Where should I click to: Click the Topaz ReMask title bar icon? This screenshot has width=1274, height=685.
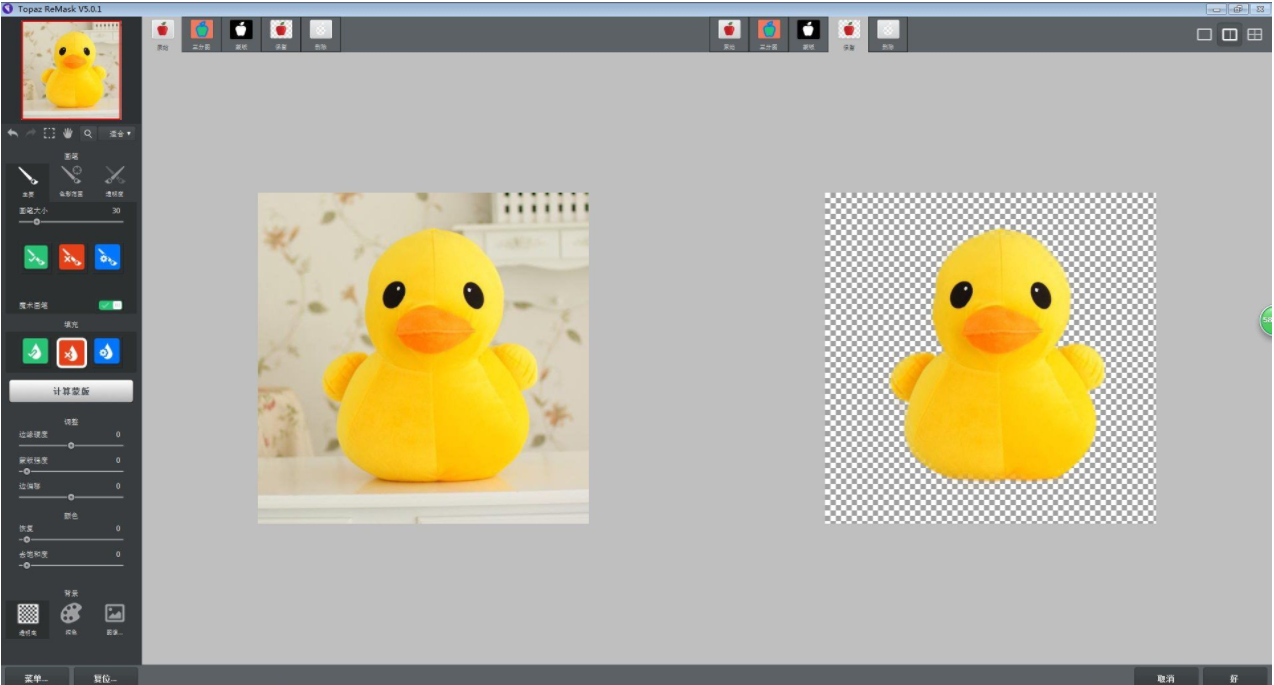(8, 8)
